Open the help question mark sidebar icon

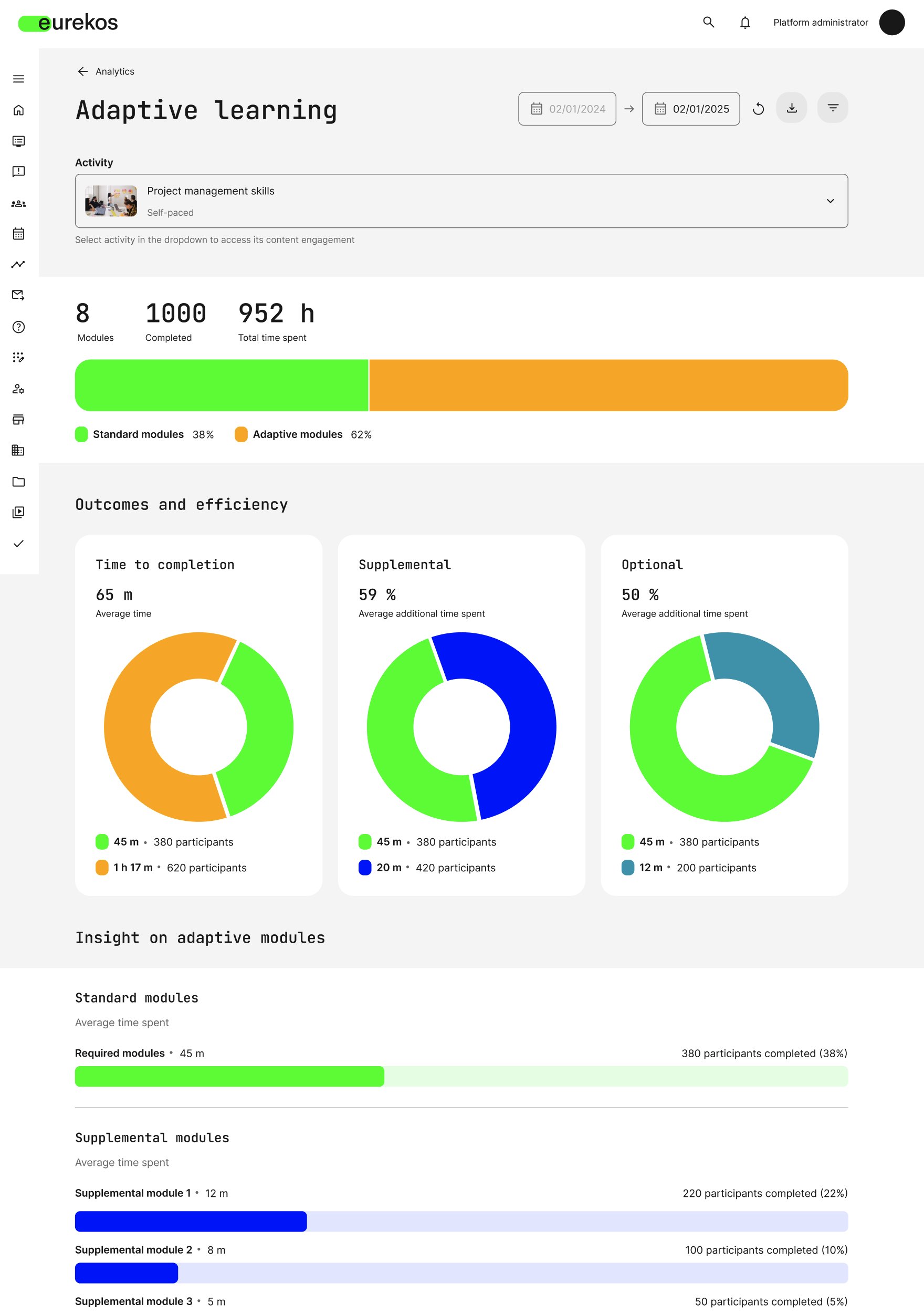click(x=18, y=327)
